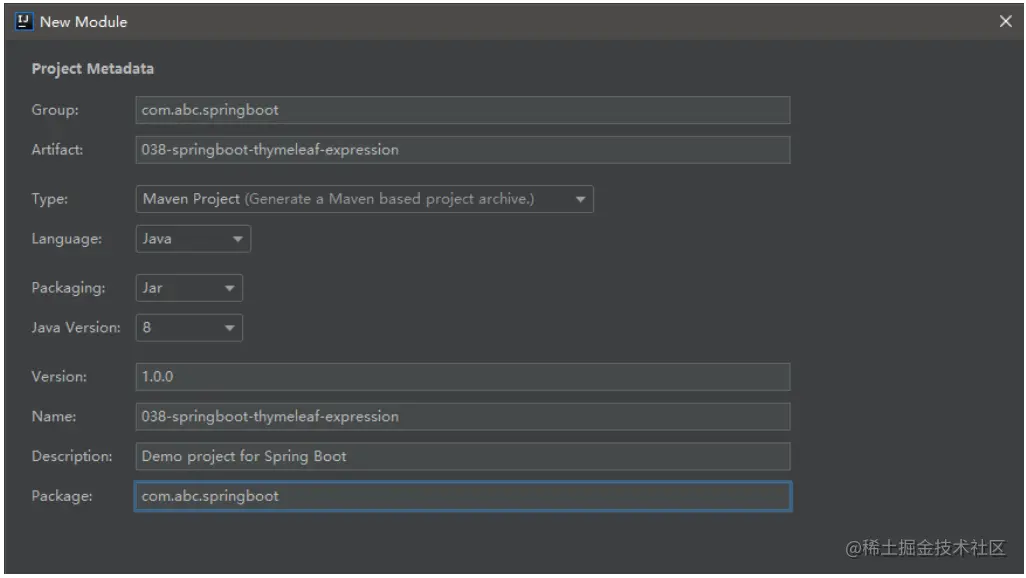Close the New Module dialog
Viewport: 1026px width, 578px height.
coord(1005,22)
